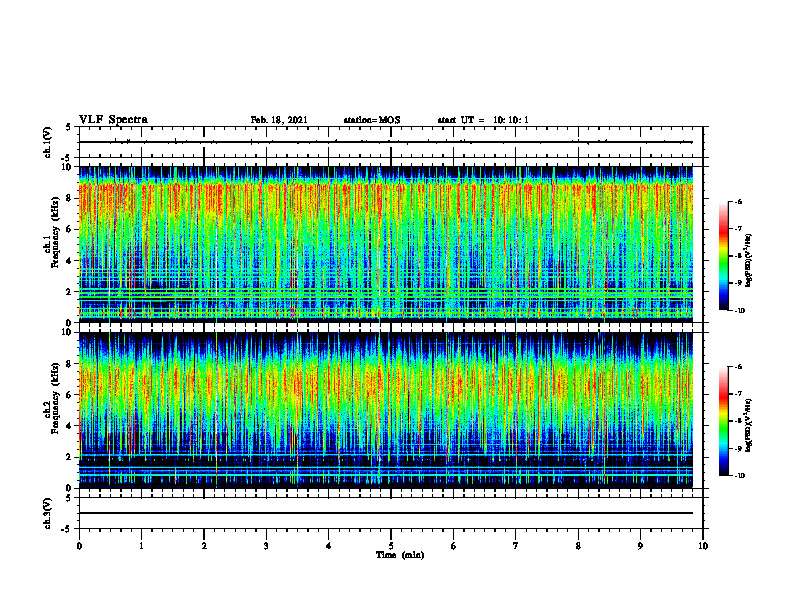The width and height of the screenshot is (792, 612).
Task: Click the "9" tick on the time axis
Action: [640, 546]
